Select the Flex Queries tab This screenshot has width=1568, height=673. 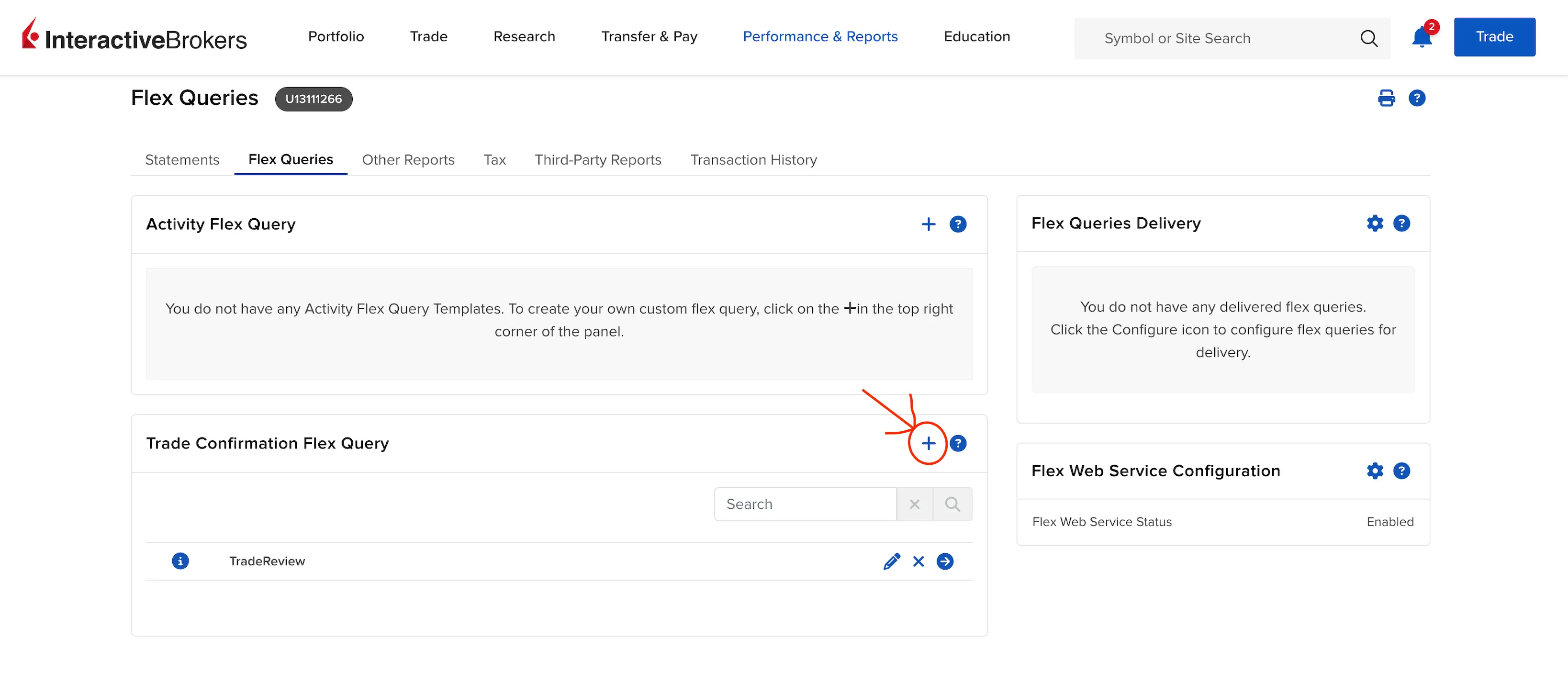(x=291, y=159)
